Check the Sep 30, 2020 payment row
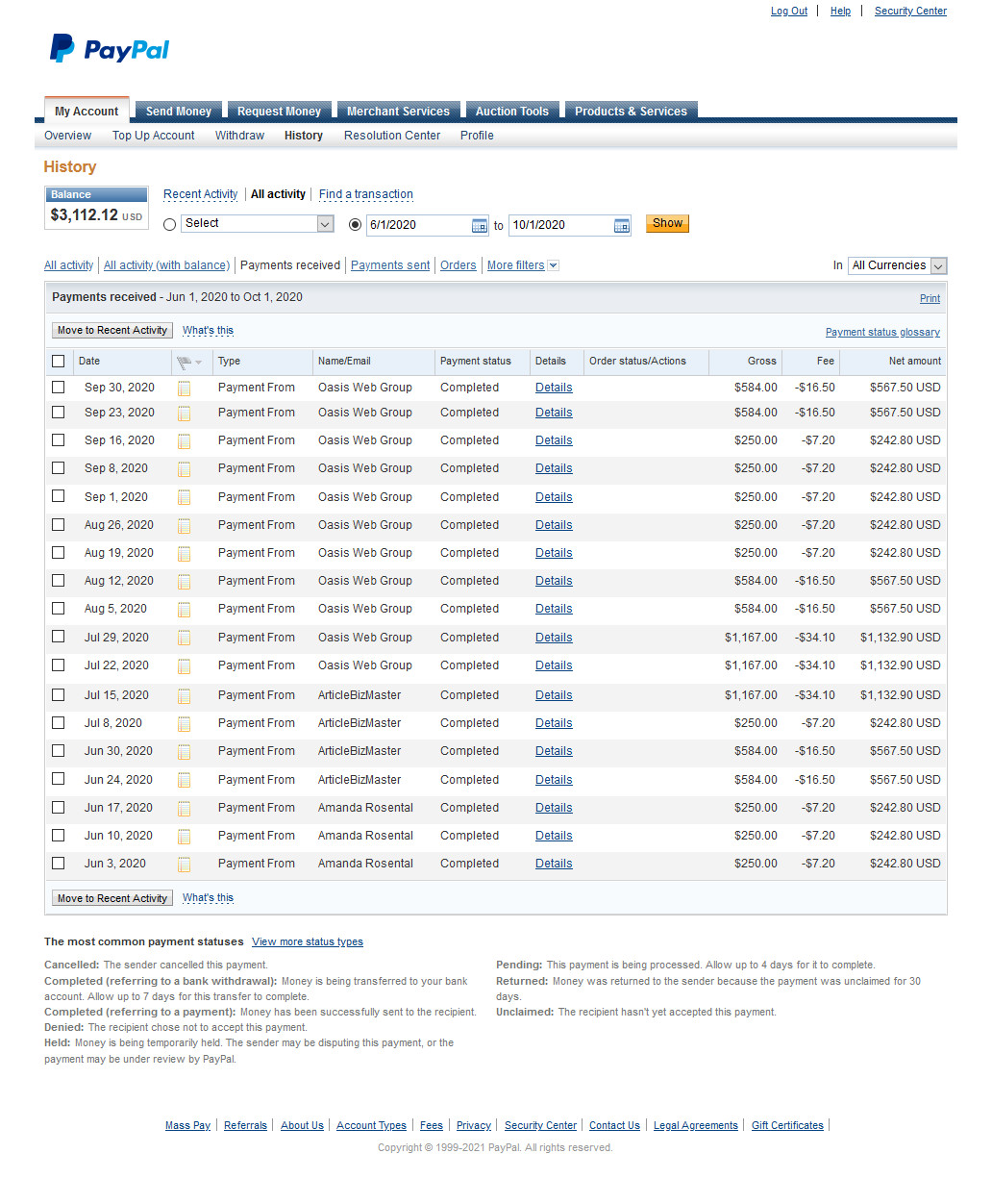This screenshot has width=992, height=1204. (59, 387)
